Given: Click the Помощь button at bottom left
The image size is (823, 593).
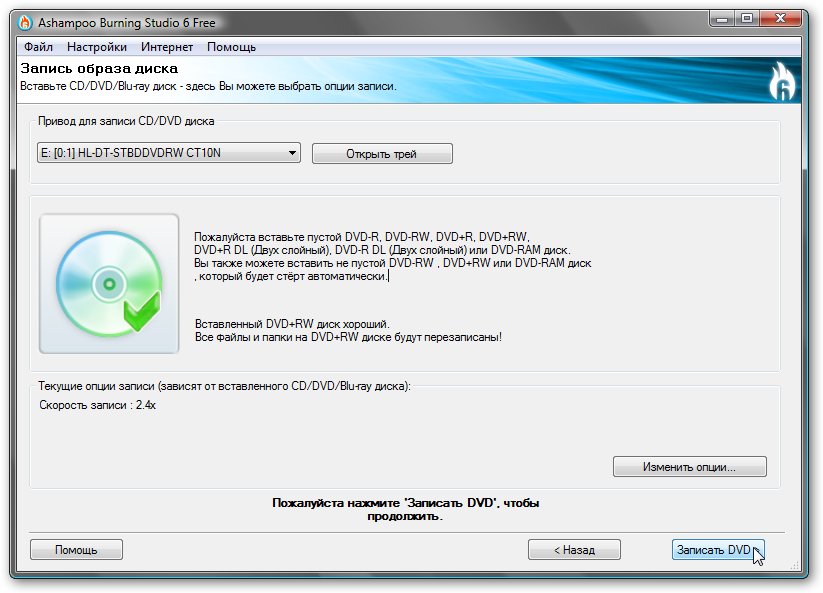Looking at the screenshot, I should coord(76,549).
